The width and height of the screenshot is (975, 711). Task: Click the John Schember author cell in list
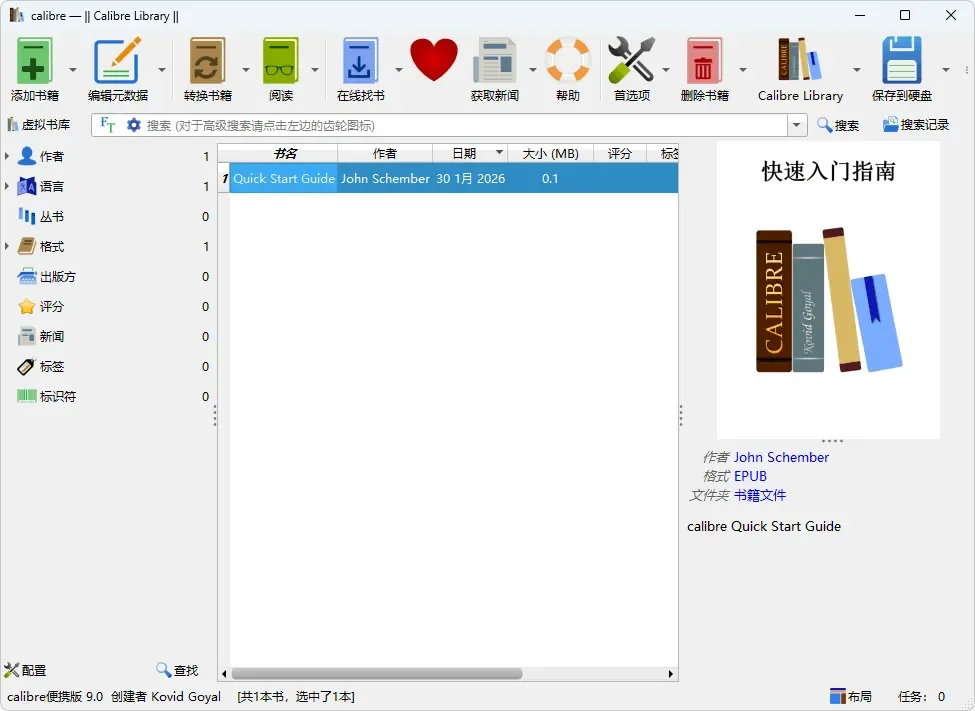(x=385, y=179)
